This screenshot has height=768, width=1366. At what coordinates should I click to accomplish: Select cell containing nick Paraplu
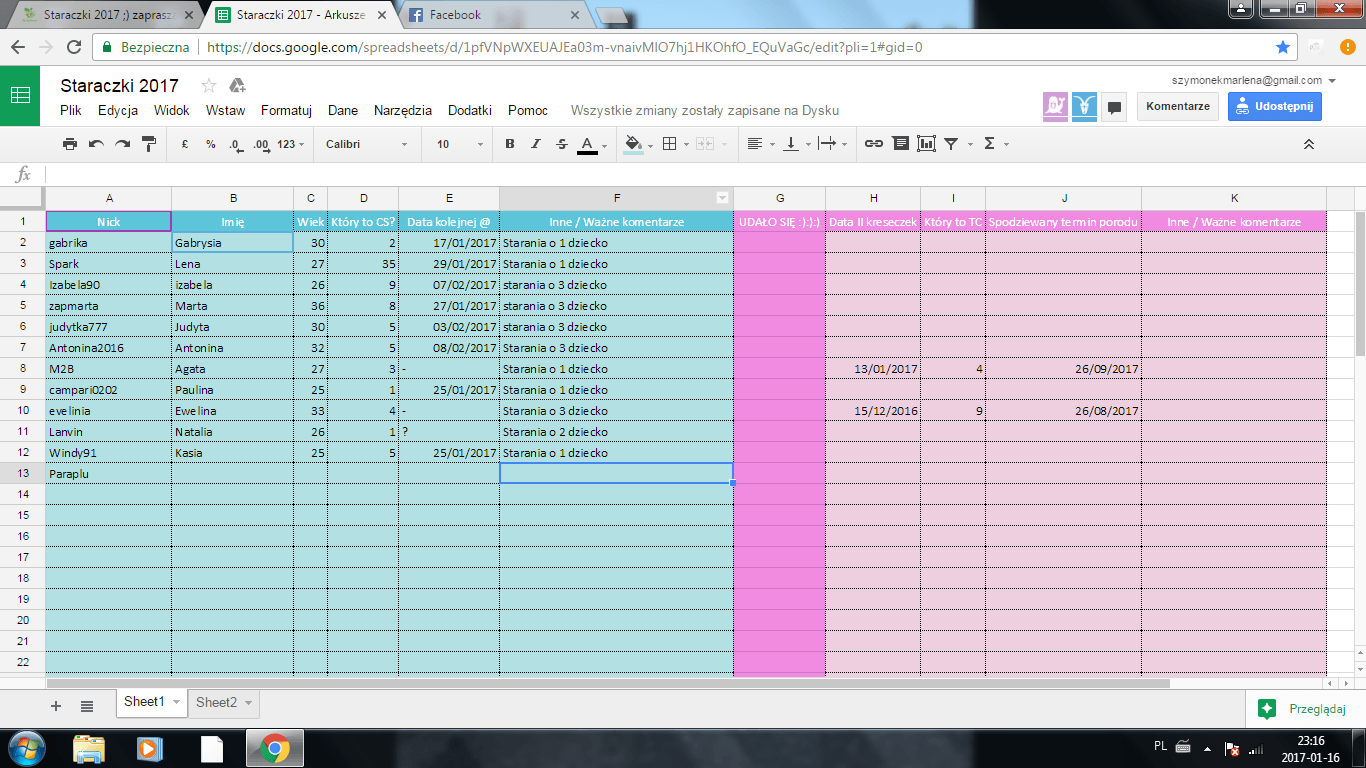coord(108,474)
